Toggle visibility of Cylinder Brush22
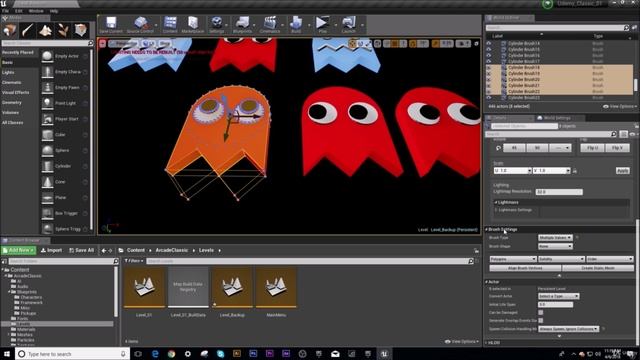The height and width of the screenshot is (360, 640). (489, 91)
